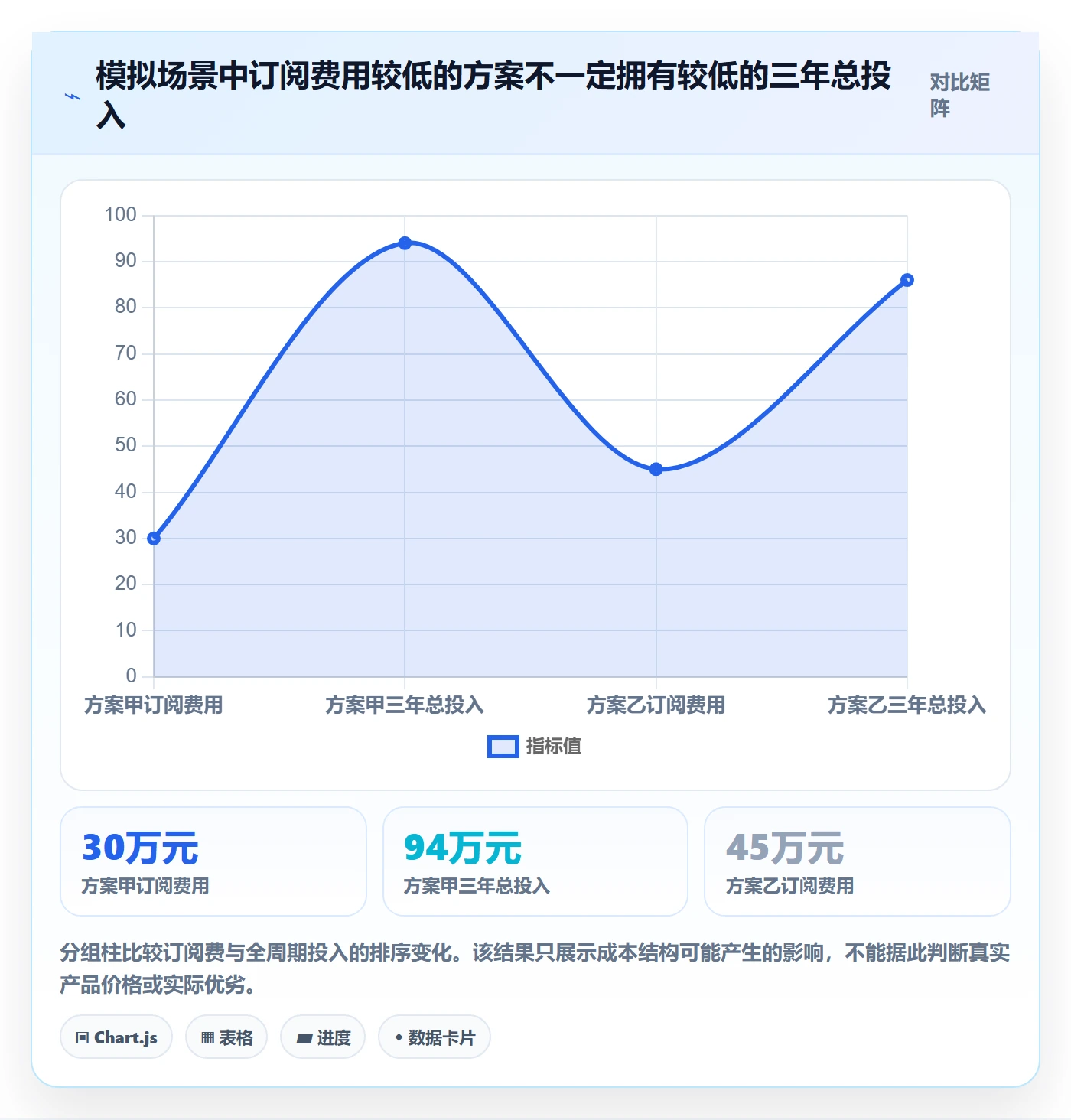
Task: Click the chart heading starting 模拟场景中订阅费用
Action: [x=493, y=96]
